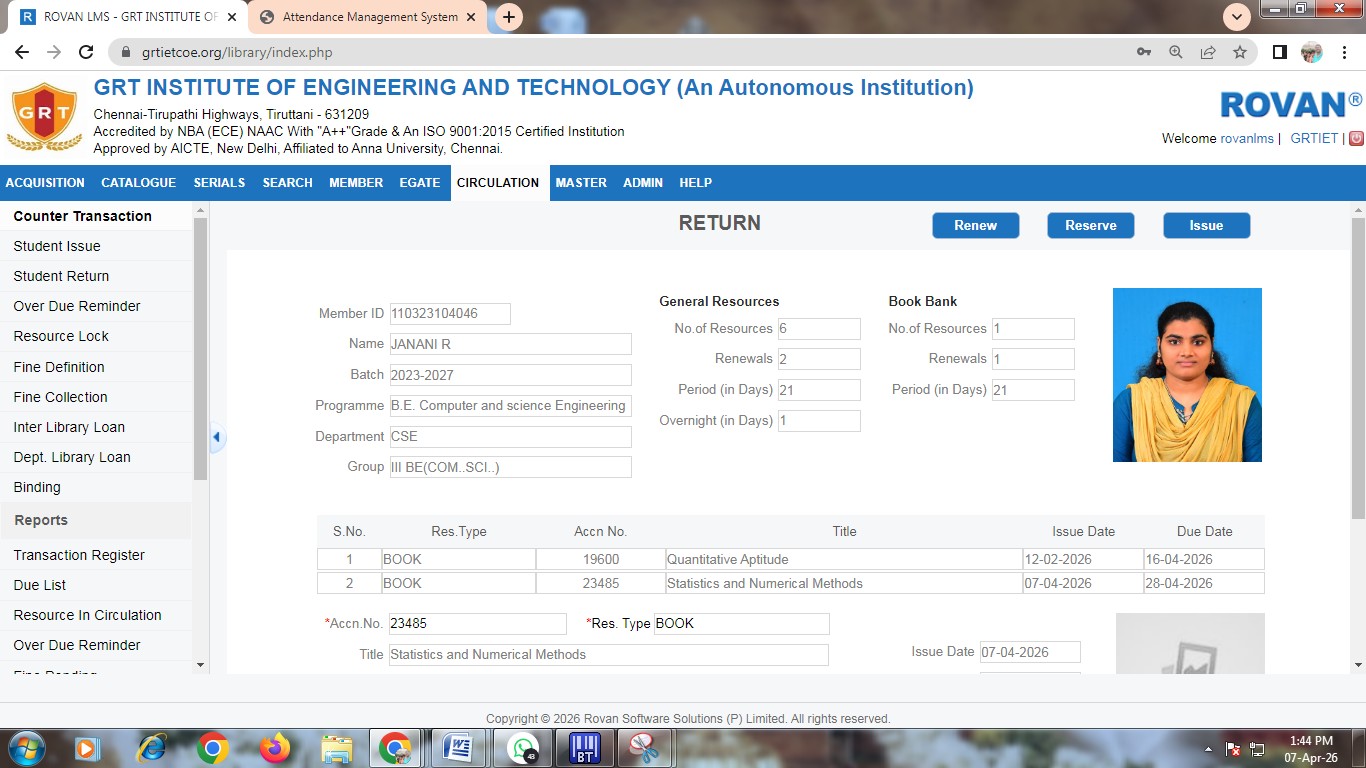Screen dimensions: 1366x768
Task: Open the share page icon in address bar
Action: pos(1208,52)
